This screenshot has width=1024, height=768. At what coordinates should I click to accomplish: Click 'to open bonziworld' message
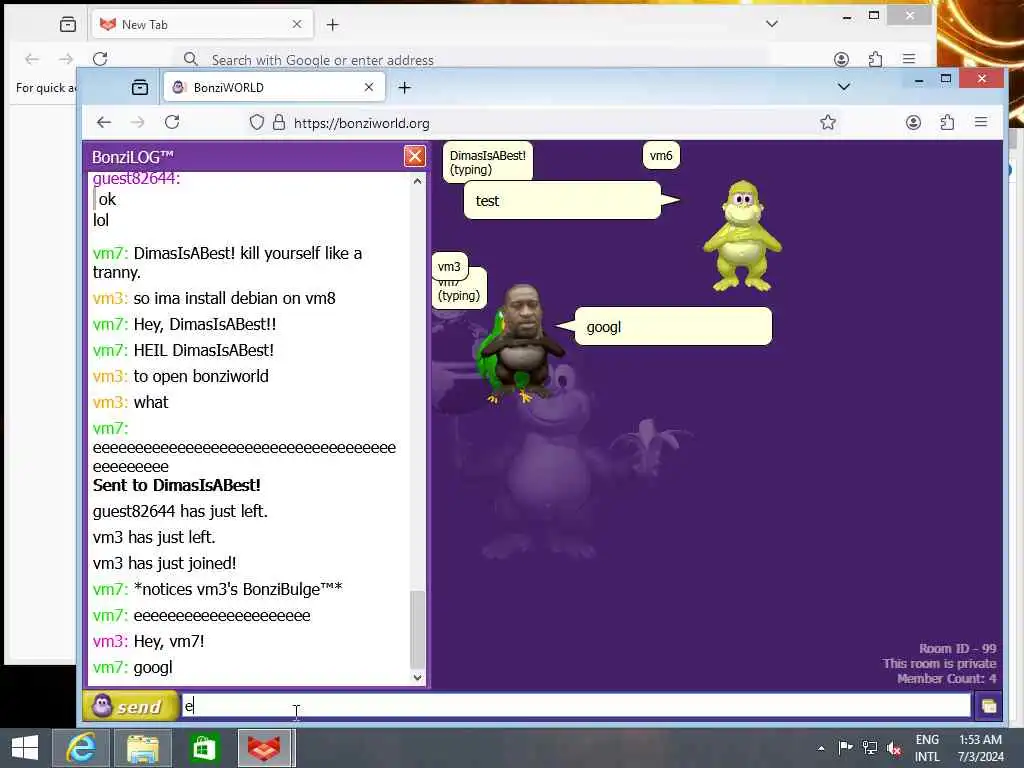pyautogui.click(x=201, y=376)
